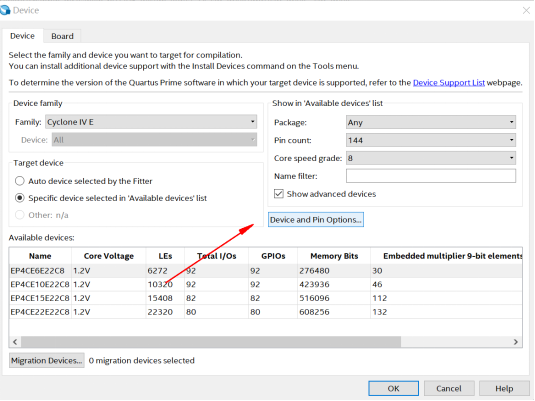
Task: Click the Migration Devices button
Action: click(x=47, y=360)
